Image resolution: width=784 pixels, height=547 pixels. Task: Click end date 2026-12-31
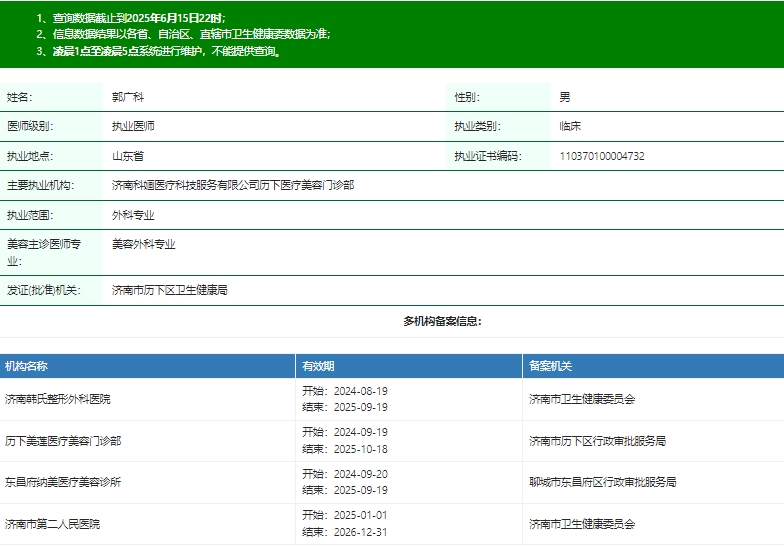361,532
